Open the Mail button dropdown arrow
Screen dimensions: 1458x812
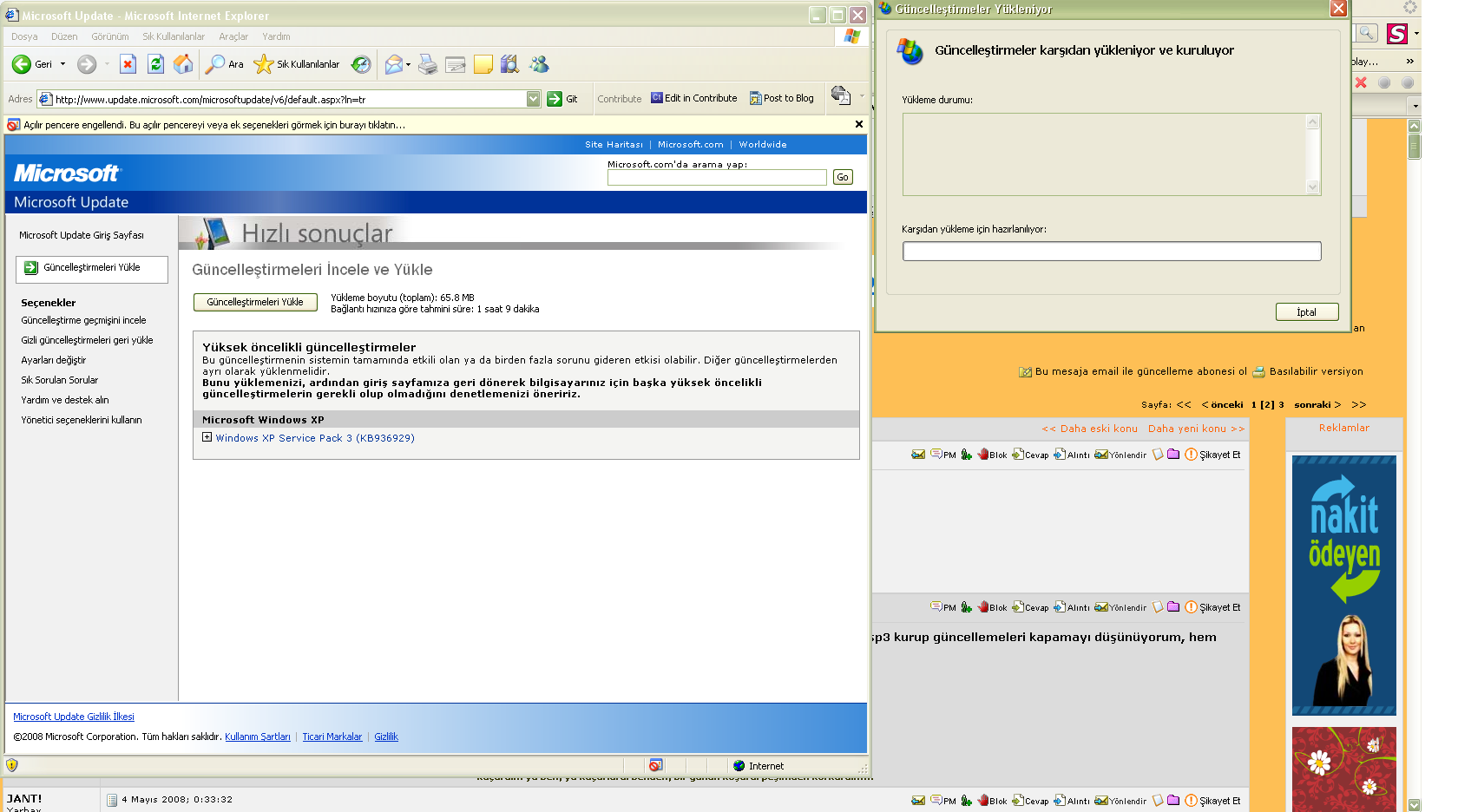tap(408, 64)
